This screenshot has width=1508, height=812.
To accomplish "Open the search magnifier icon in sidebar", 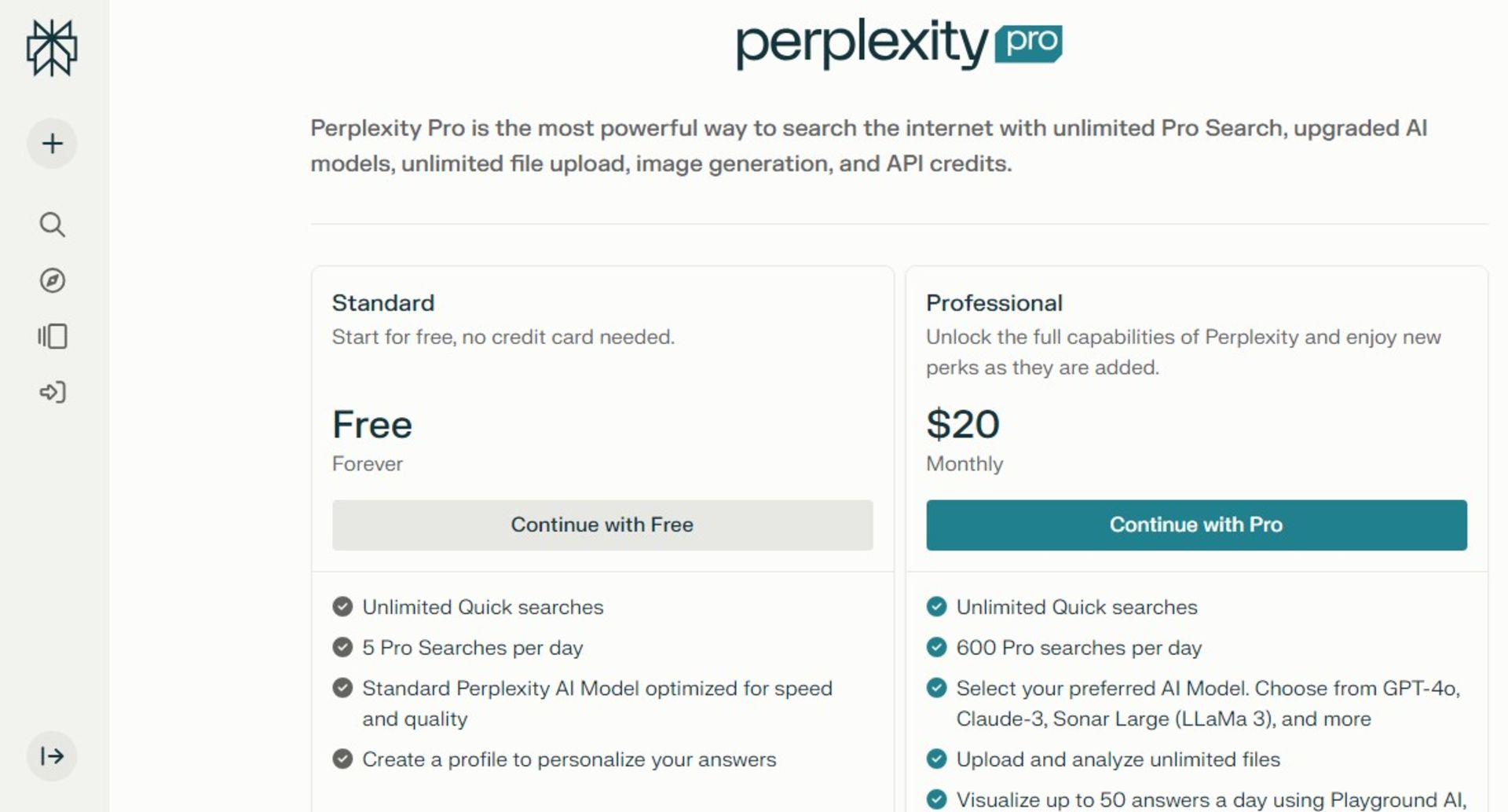I will [x=52, y=225].
